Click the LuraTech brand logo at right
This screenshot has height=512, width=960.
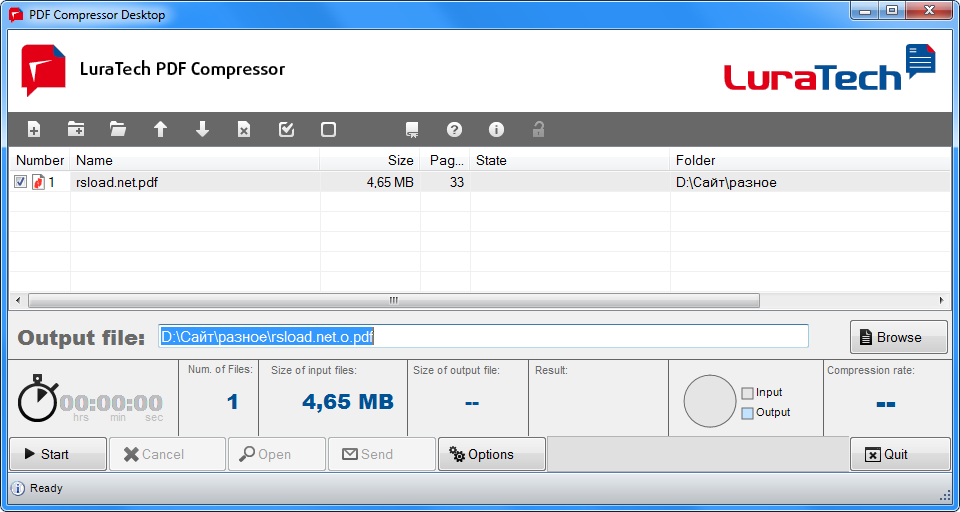coord(830,68)
